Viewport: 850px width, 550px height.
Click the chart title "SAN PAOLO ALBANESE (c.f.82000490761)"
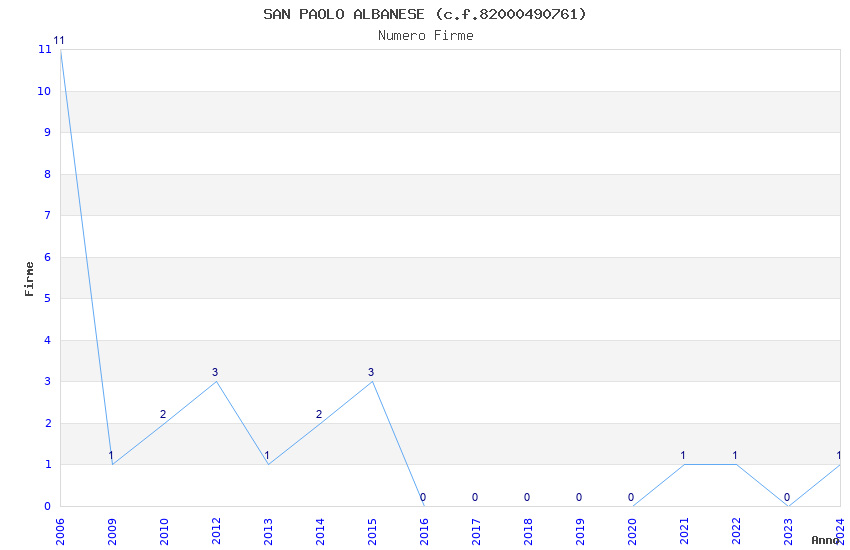point(425,14)
